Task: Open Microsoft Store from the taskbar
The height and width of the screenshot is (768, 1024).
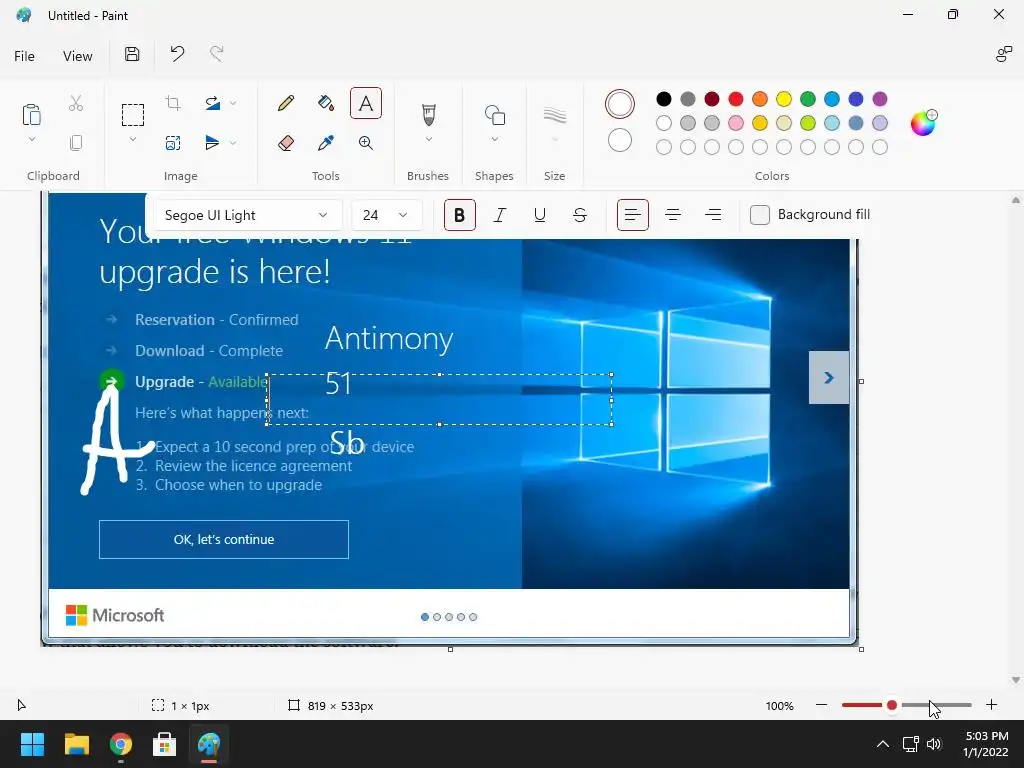Action: tap(165, 744)
